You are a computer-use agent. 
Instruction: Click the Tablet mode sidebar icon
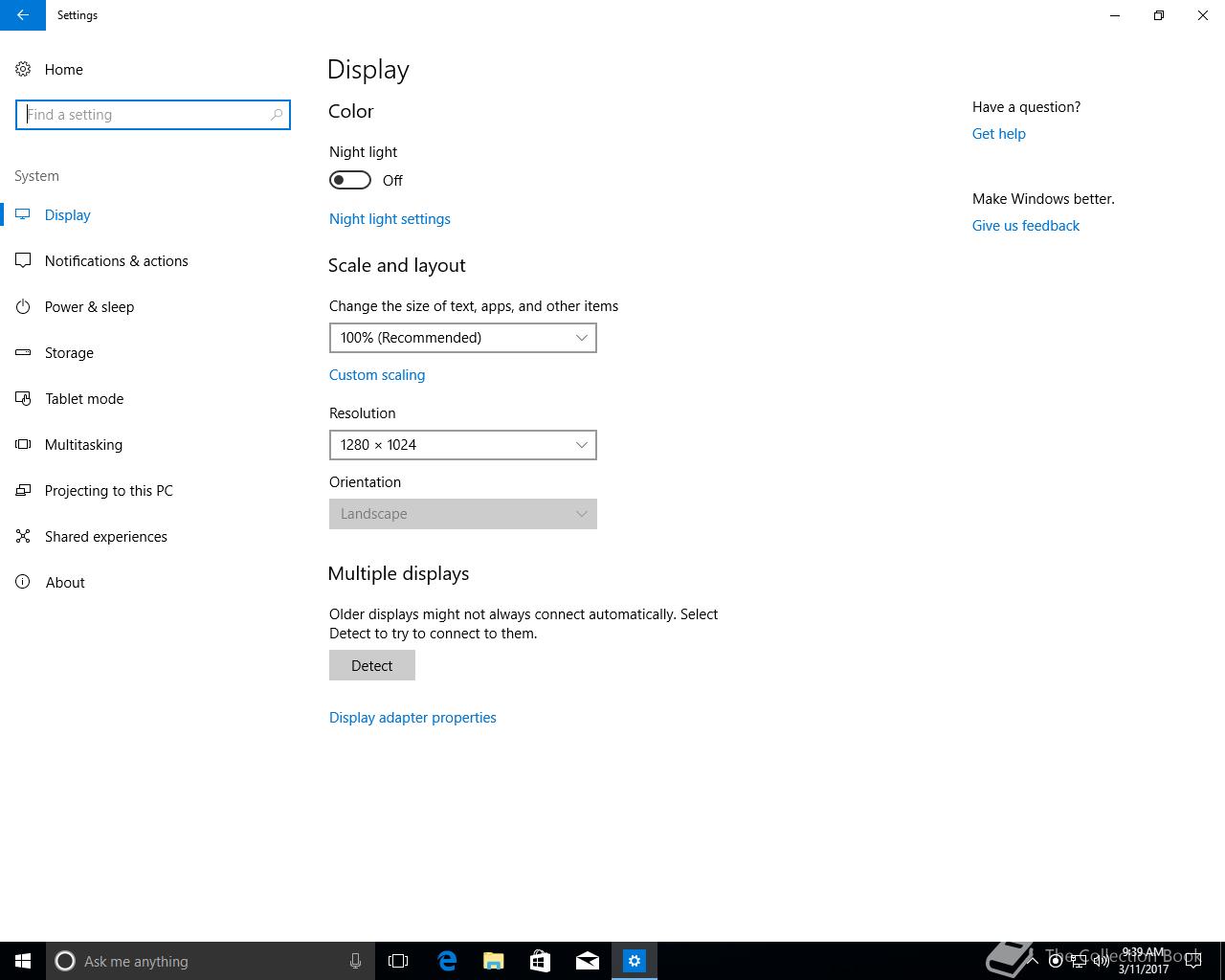23,398
